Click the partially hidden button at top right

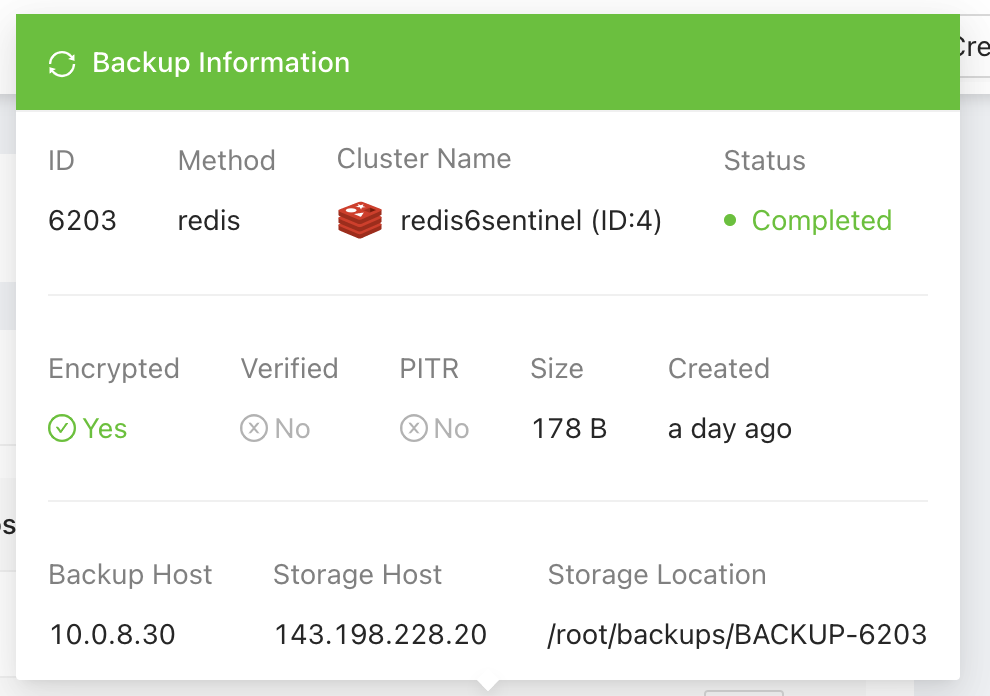point(973,47)
